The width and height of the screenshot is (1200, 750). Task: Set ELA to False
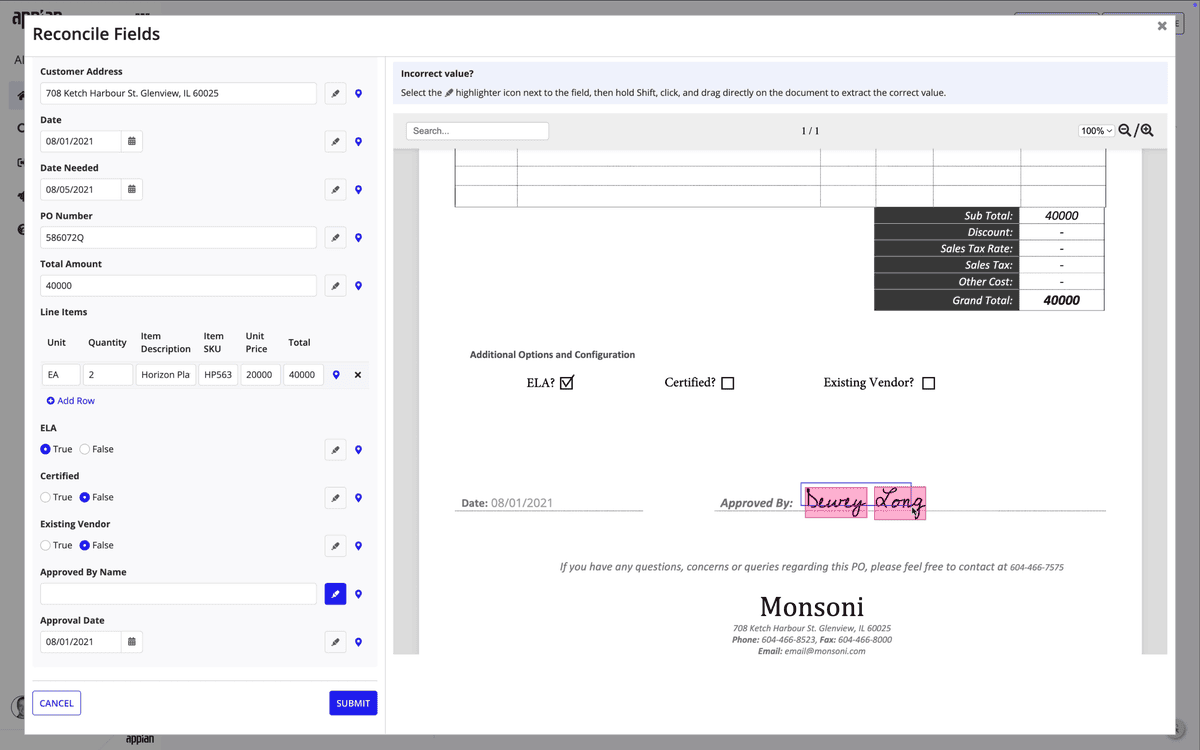point(85,450)
